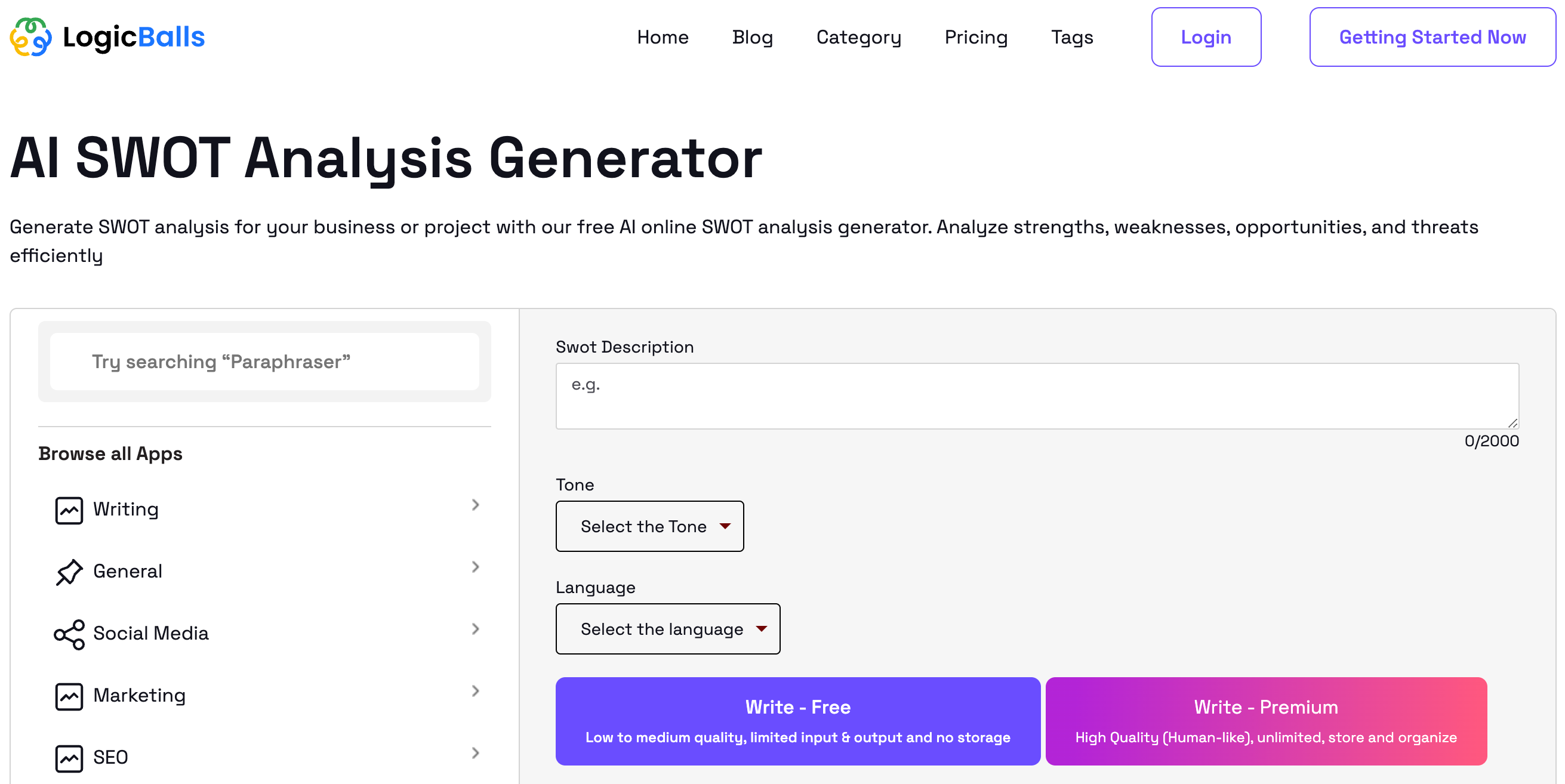Open the Select the language dropdown

point(668,628)
